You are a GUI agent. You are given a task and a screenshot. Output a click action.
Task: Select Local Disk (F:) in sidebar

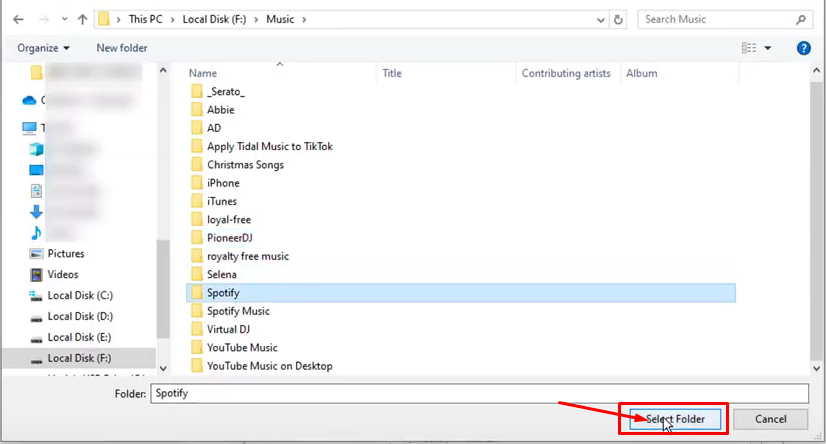[x=79, y=358]
